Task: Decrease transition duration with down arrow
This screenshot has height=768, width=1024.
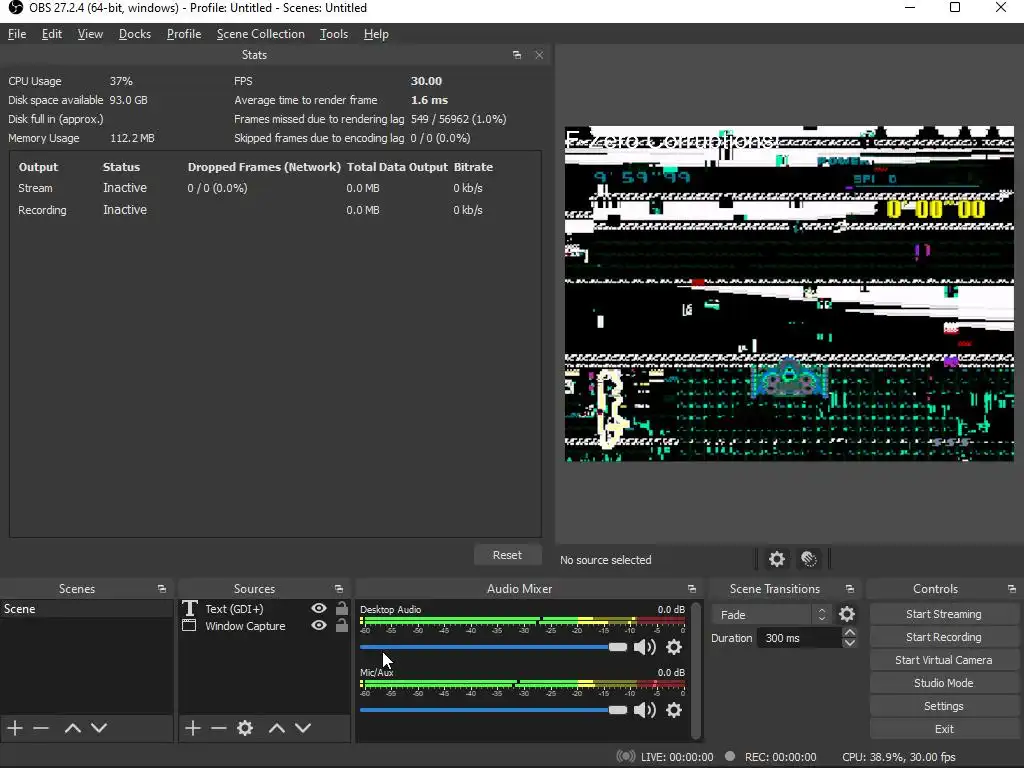Action: tap(850, 643)
